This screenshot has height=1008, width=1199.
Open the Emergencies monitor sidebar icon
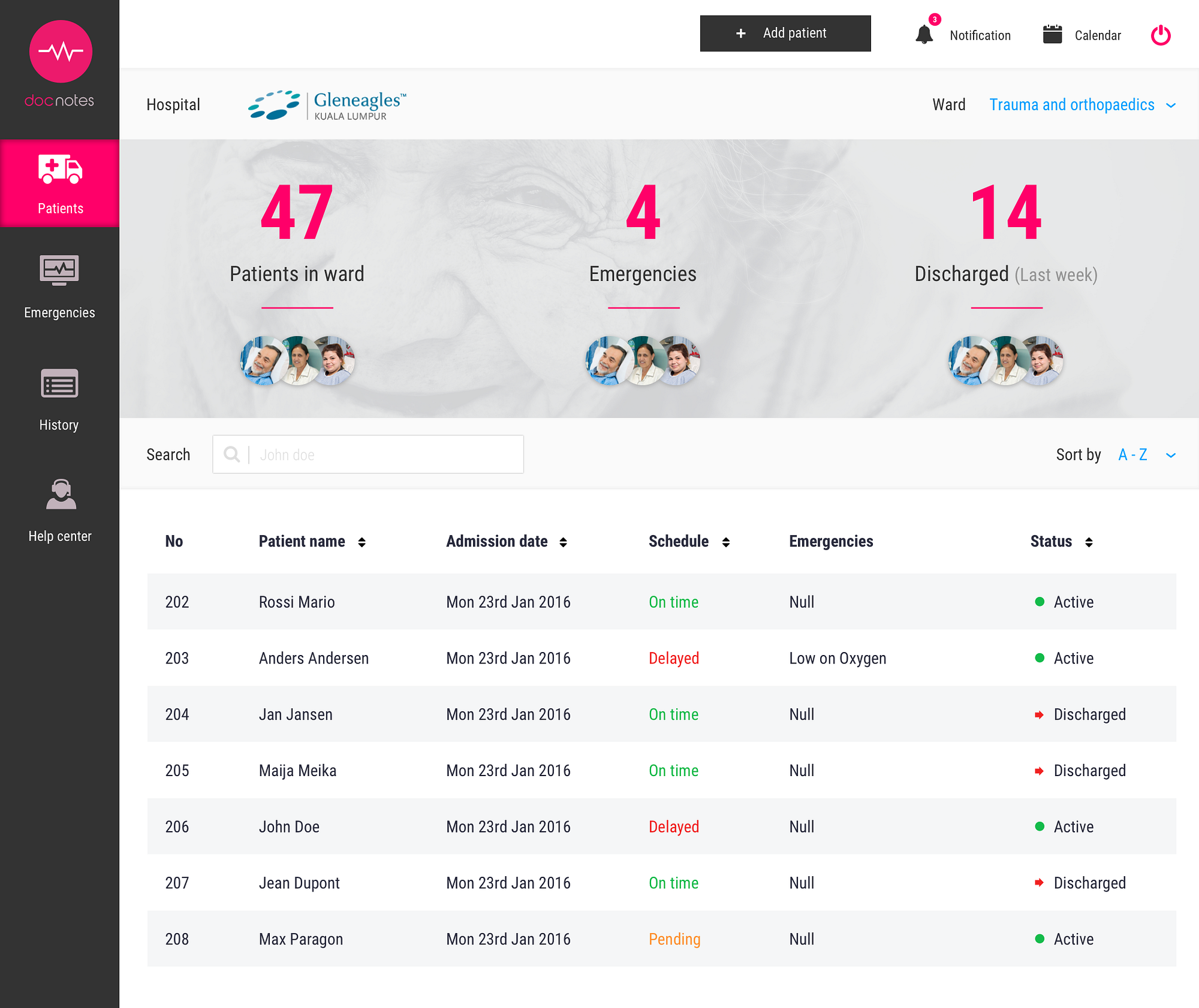pos(59,271)
